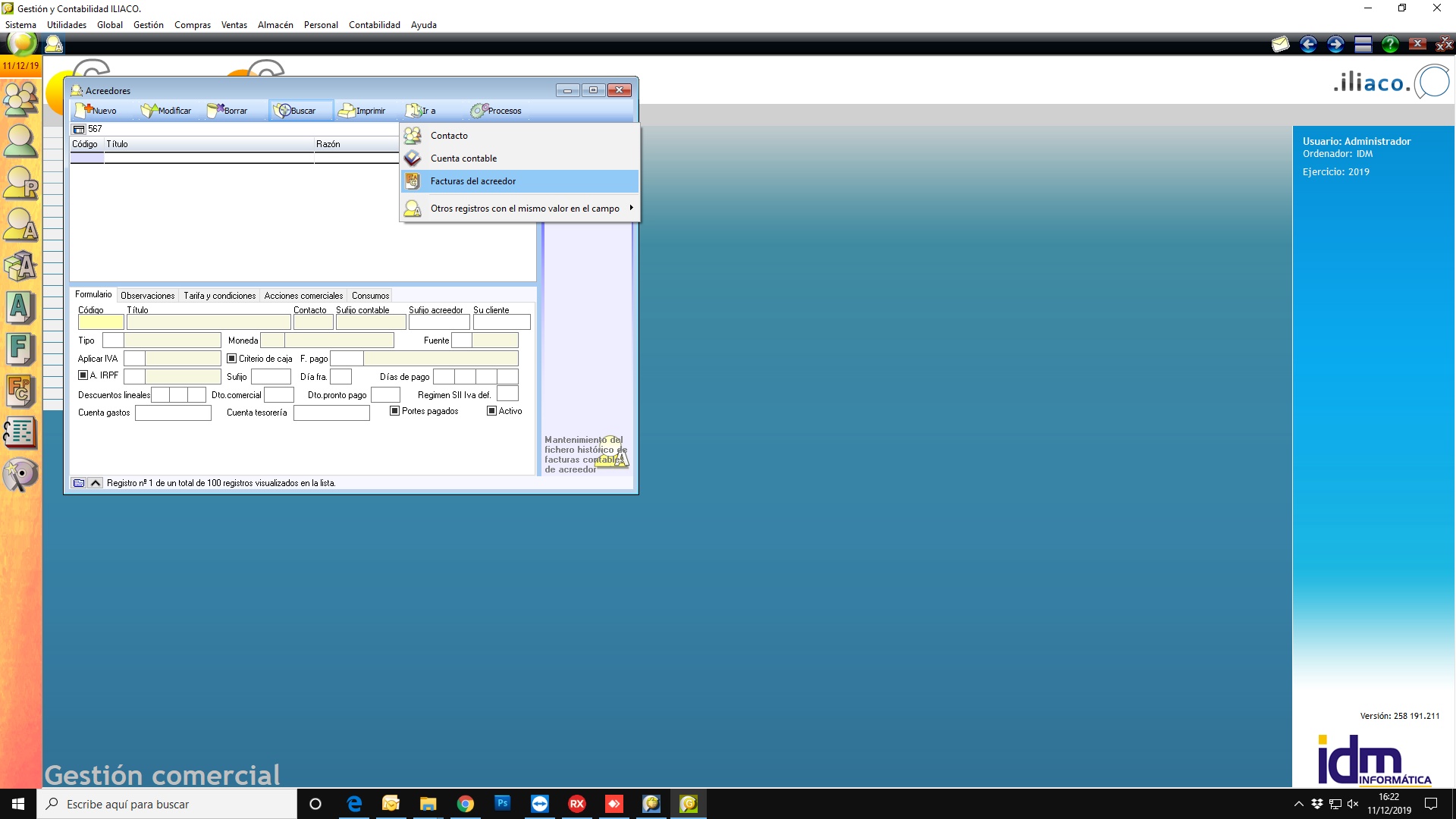1456x819 pixels.
Task: Click Modificar in Acreedores toolbar
Action: (166, 111)
